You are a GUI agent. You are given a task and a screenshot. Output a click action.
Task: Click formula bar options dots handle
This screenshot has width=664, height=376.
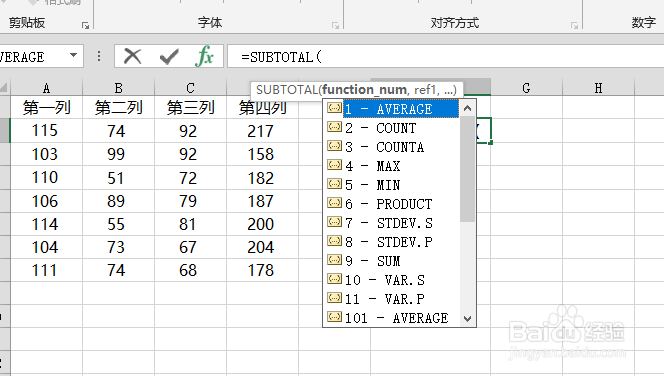click(99, 56)
